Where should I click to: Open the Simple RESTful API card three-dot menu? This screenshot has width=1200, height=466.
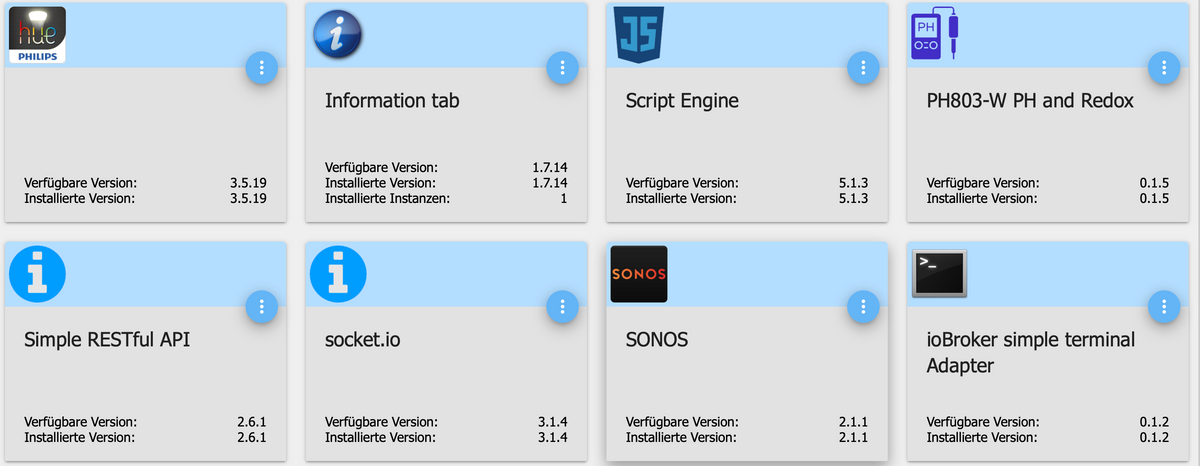[x=262, y=307]
